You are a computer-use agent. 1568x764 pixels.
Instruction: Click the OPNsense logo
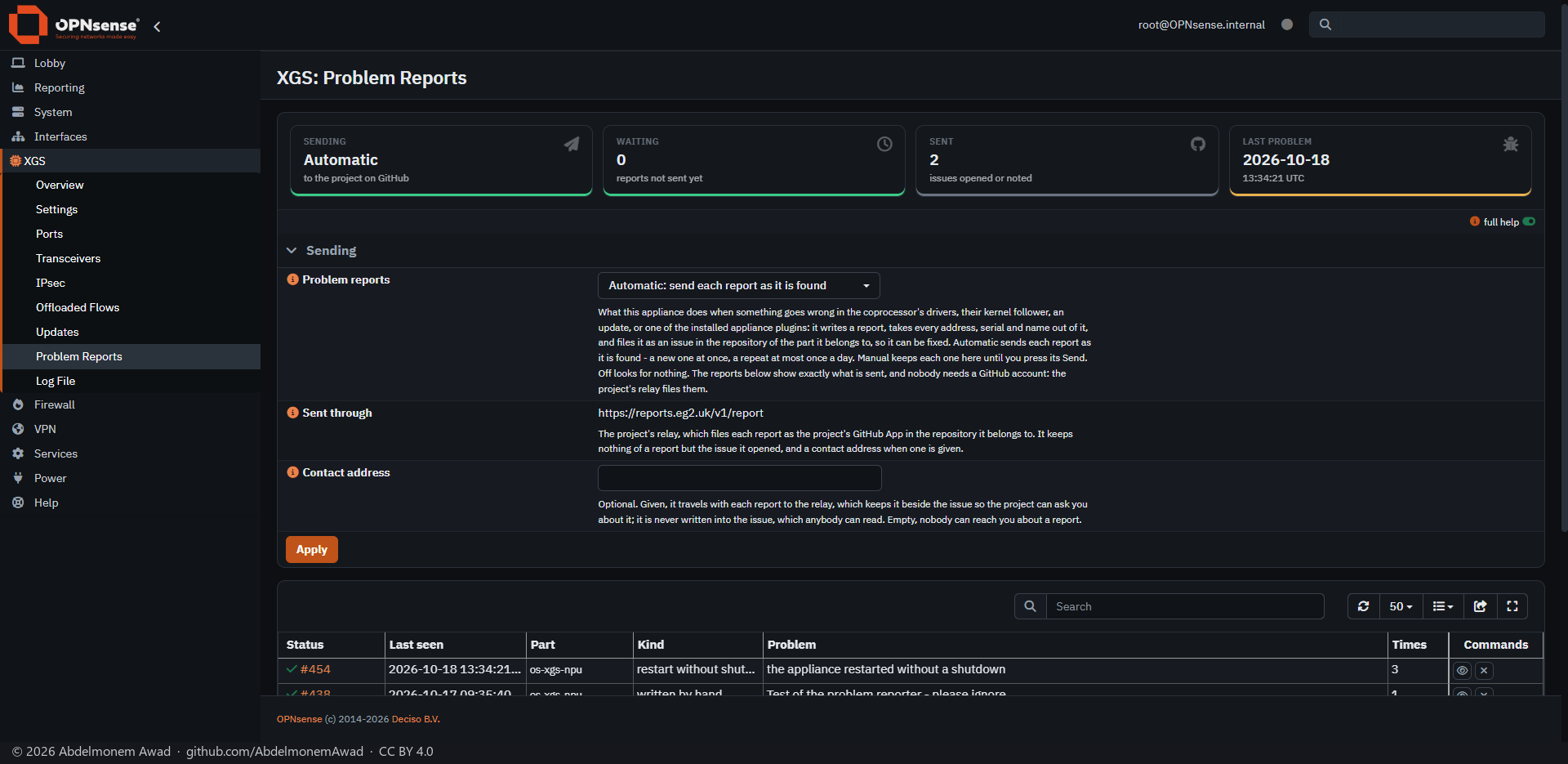(73, 25)
